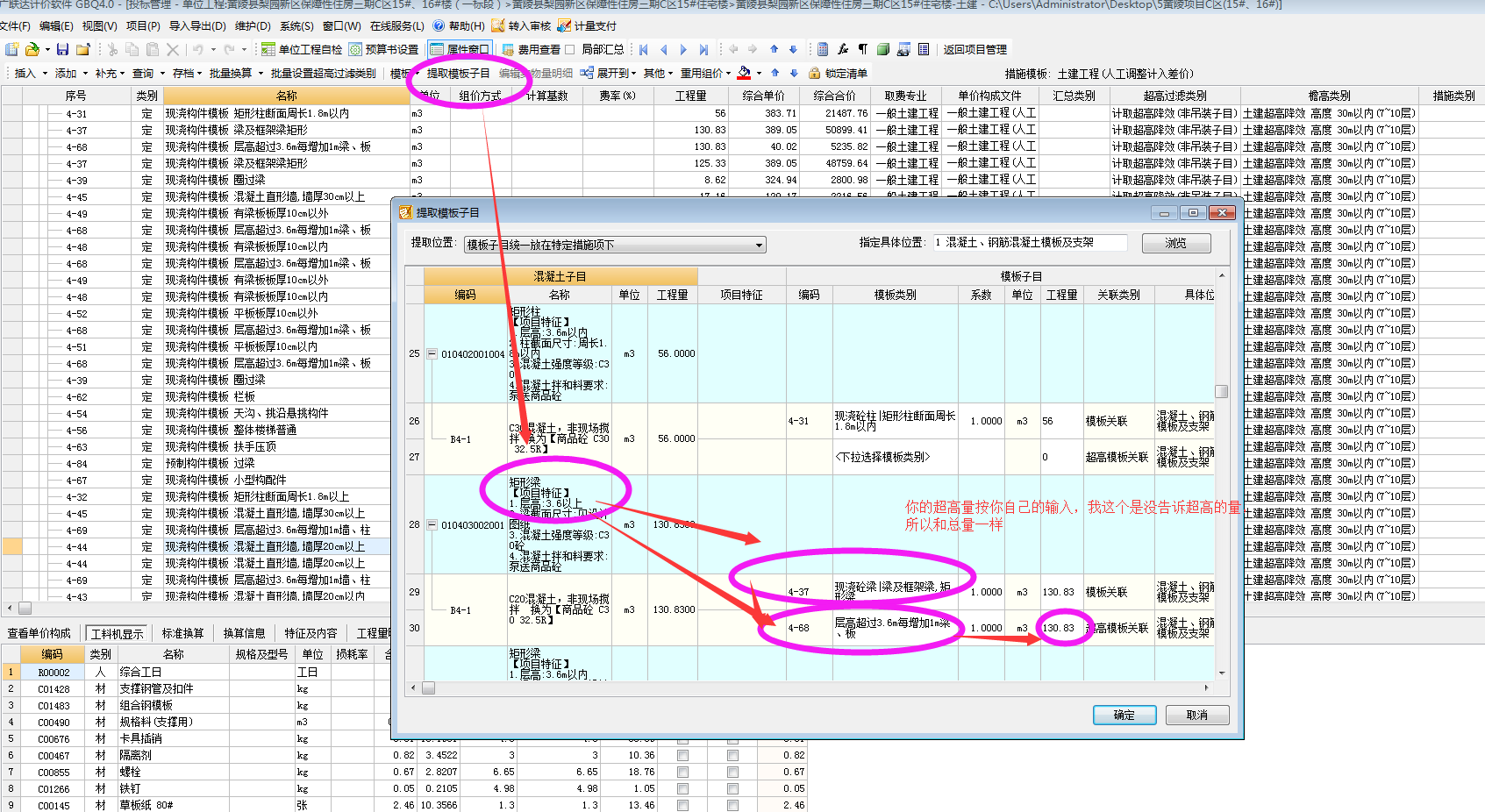Click the fx formula icon
This screenshot has width=1485, height=812.
pos(842,49)
